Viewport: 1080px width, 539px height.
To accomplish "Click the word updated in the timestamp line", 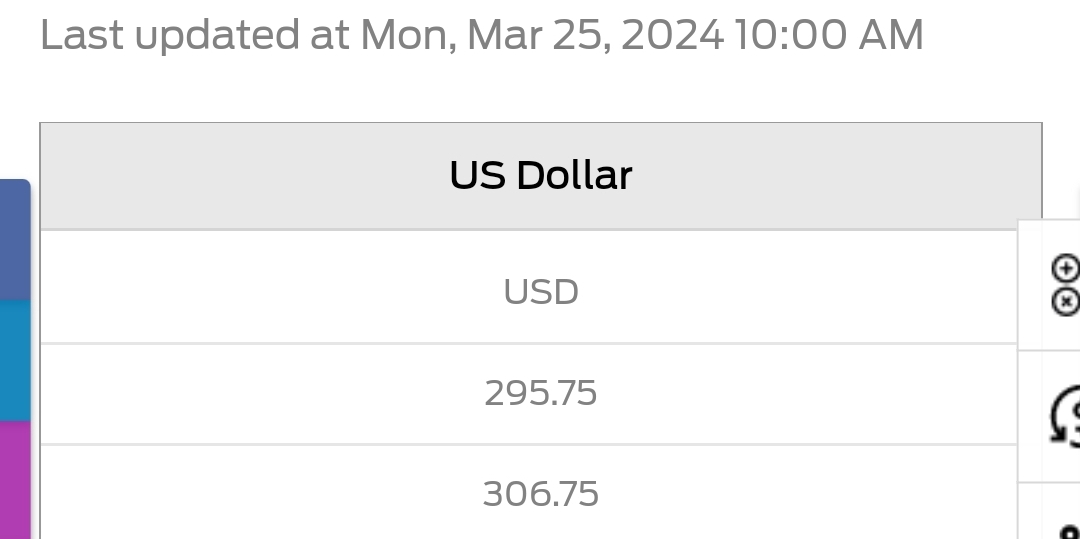I will (x=217, y=36).
